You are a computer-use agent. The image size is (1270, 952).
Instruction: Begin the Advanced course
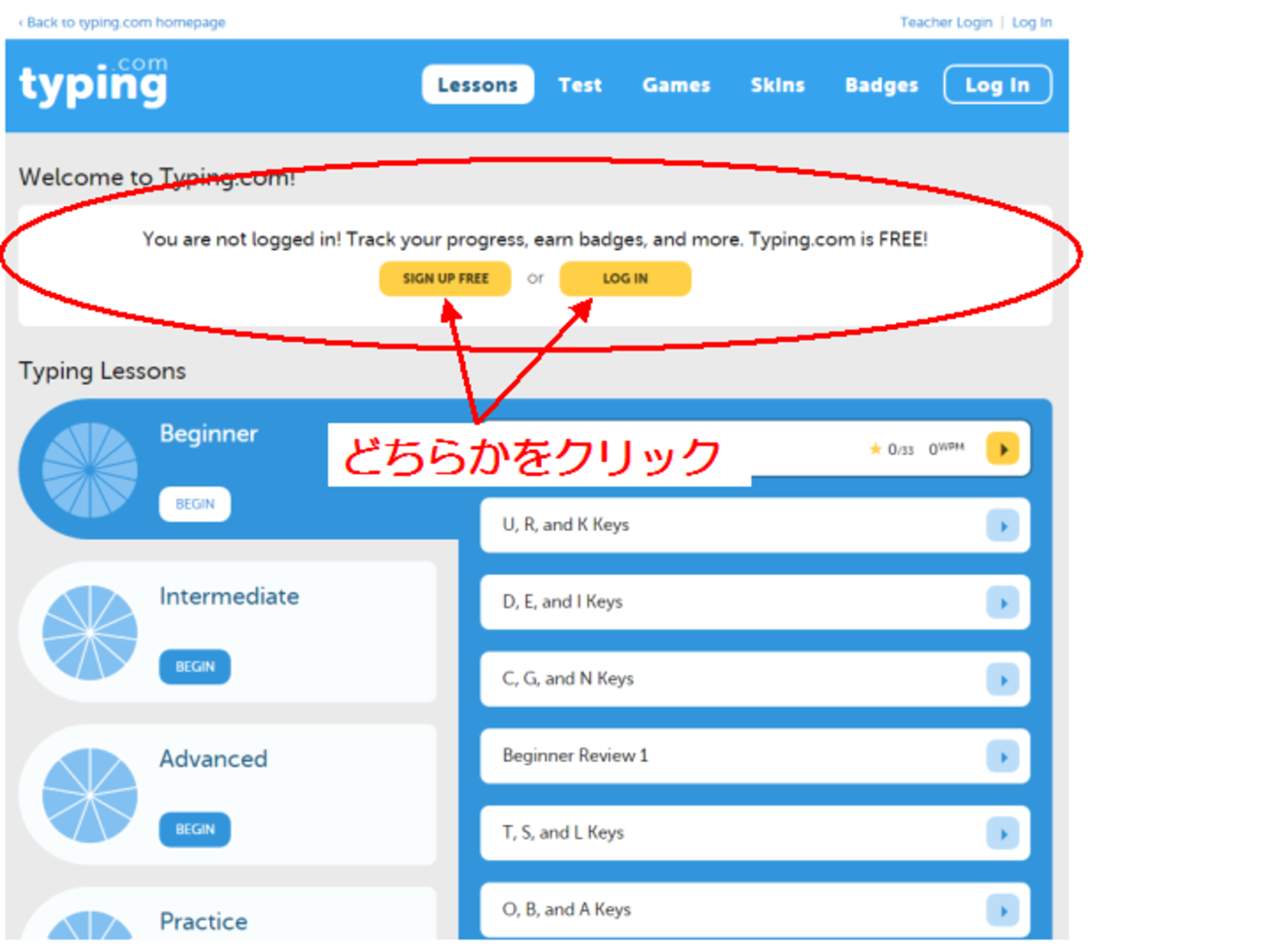point(194,830)
